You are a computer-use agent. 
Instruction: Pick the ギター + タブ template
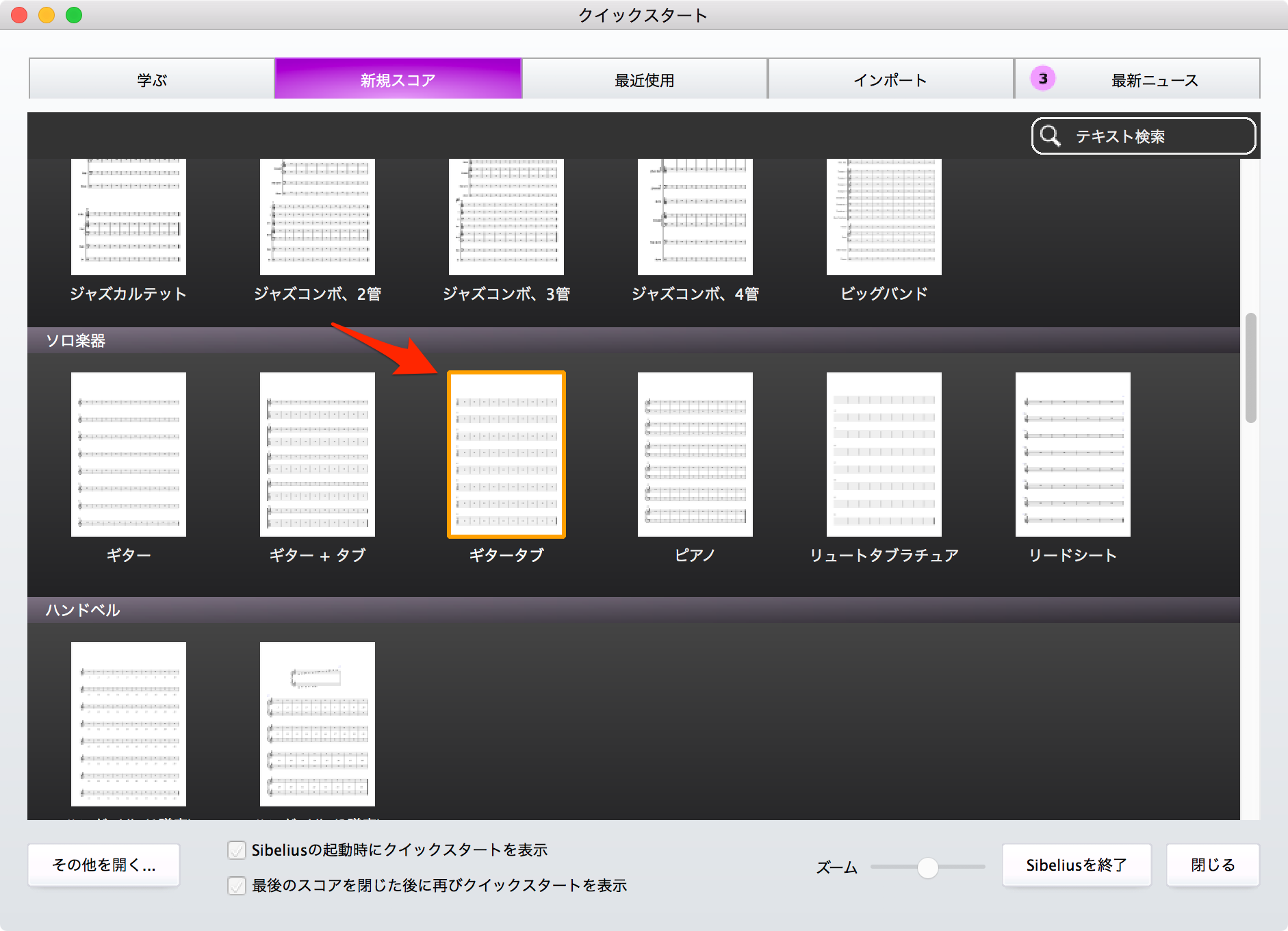tap(318, 455)
